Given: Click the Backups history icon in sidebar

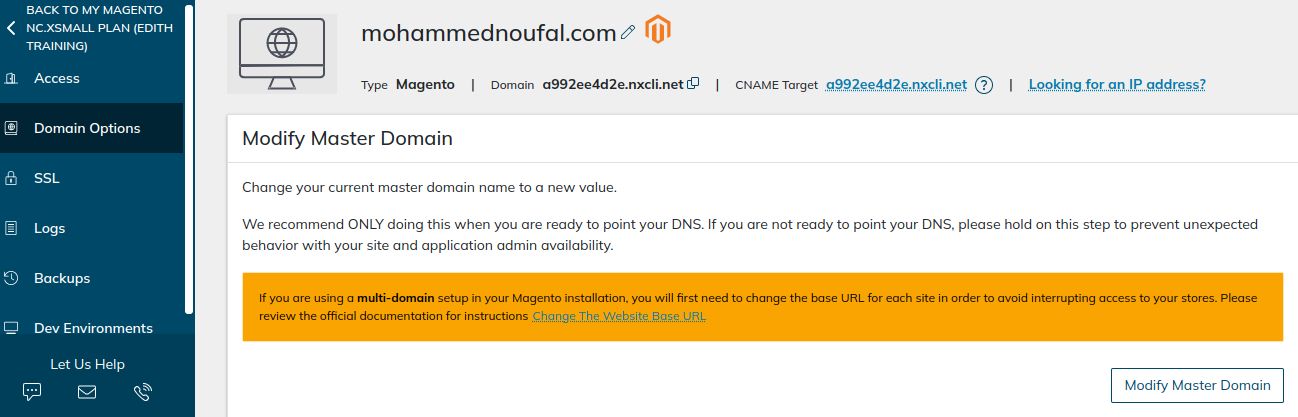Looking at the screenshot, I should point(12,278).
